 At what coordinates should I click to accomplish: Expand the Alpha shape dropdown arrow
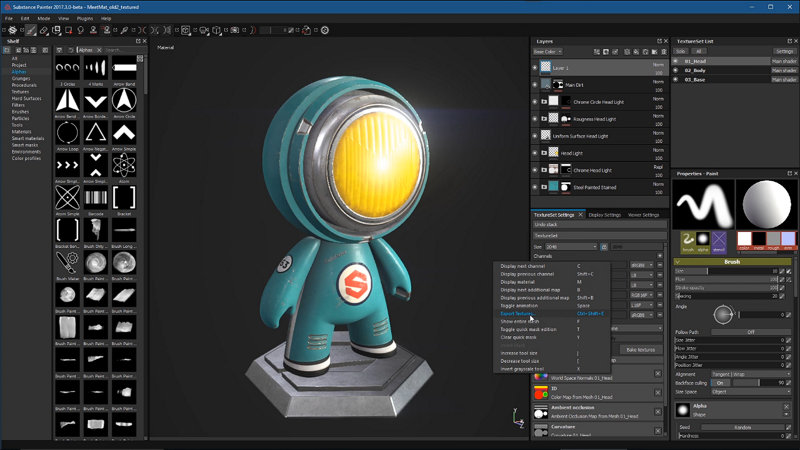pos(786,414)
